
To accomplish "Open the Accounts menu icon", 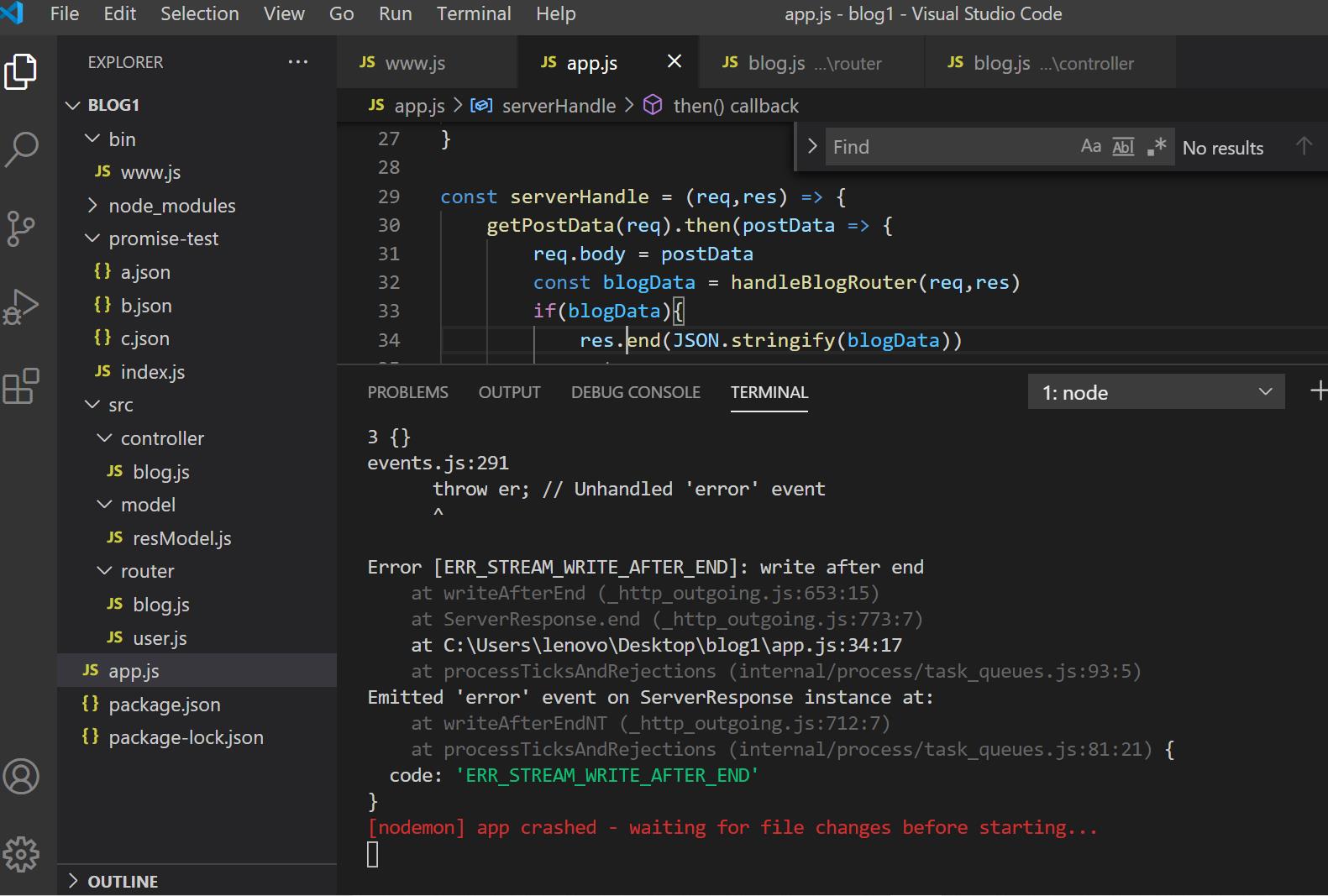I will click(x=21, y=777).
